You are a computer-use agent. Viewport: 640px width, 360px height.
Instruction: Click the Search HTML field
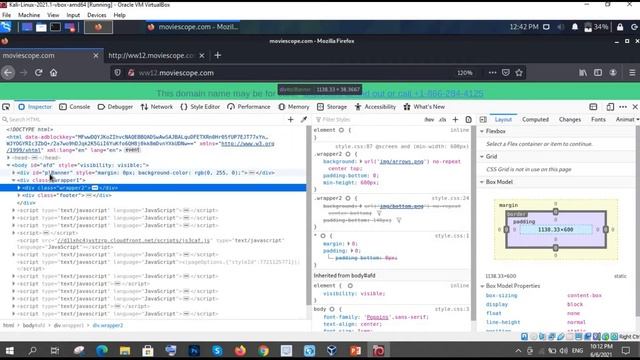pyautogui.click(x=143, y=120)
